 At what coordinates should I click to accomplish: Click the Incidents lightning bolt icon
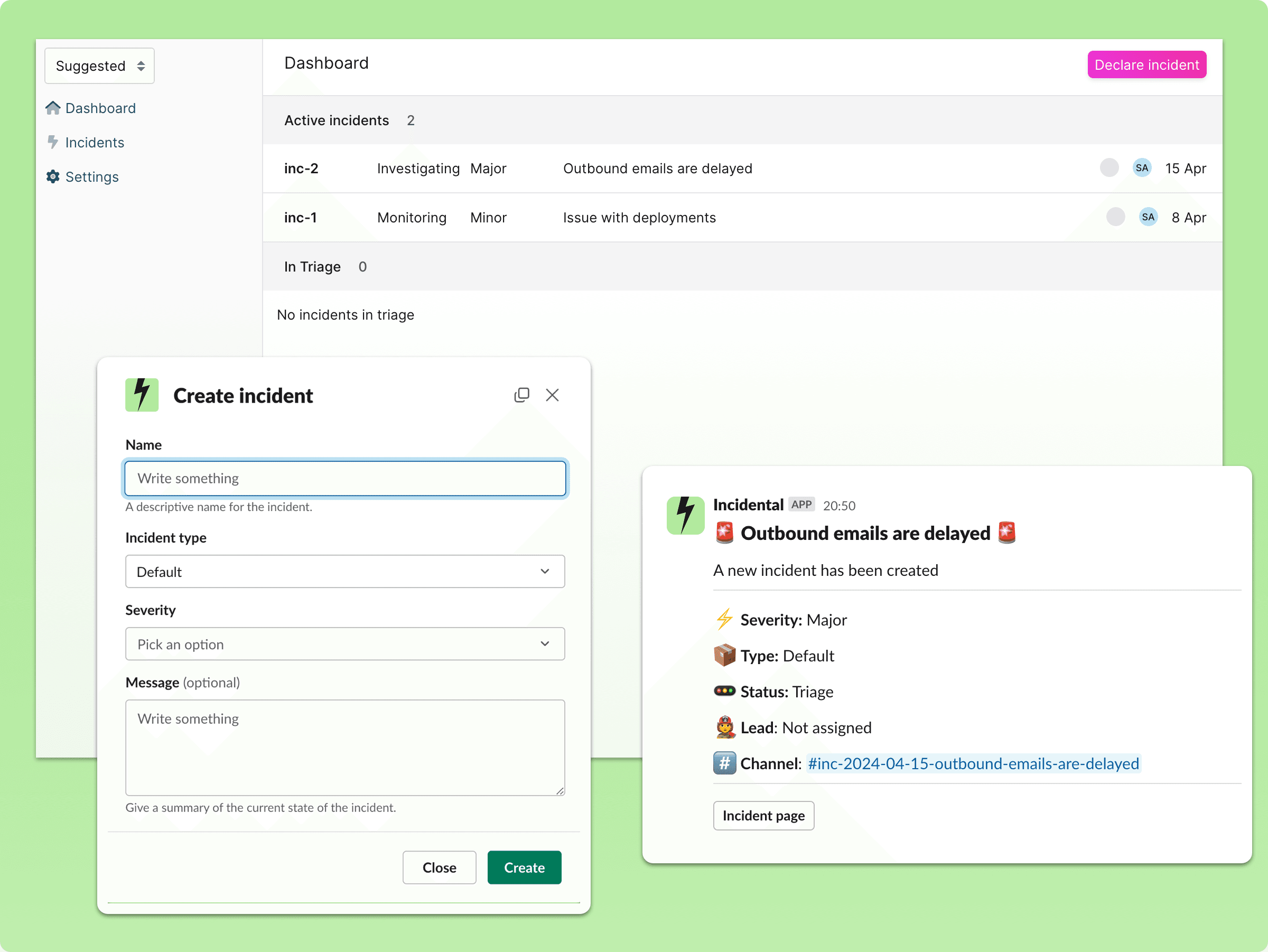click(53, 142)
